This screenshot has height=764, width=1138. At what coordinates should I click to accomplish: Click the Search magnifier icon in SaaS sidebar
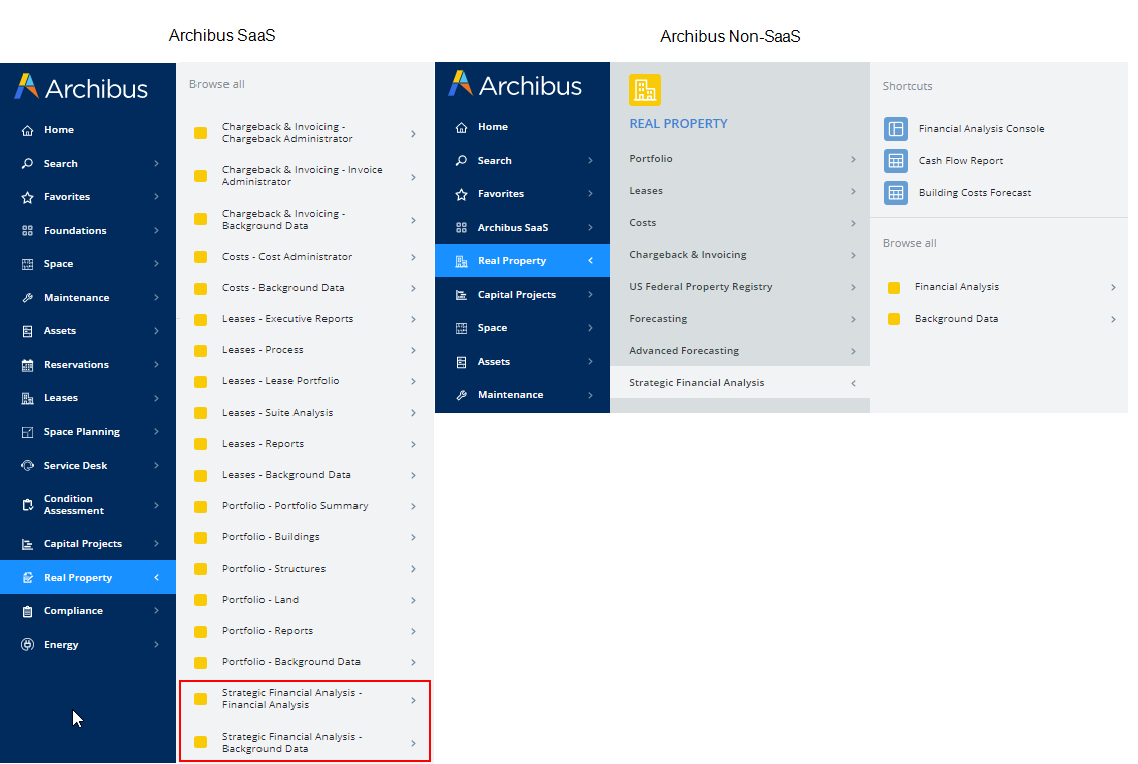pyautogui.click(x=28, y=163)
